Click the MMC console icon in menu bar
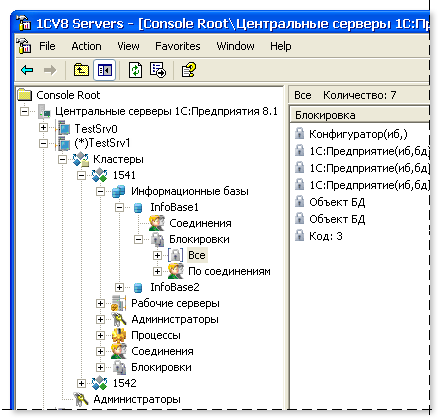This screenshot has height=420, width=440. tap(24, 46)
